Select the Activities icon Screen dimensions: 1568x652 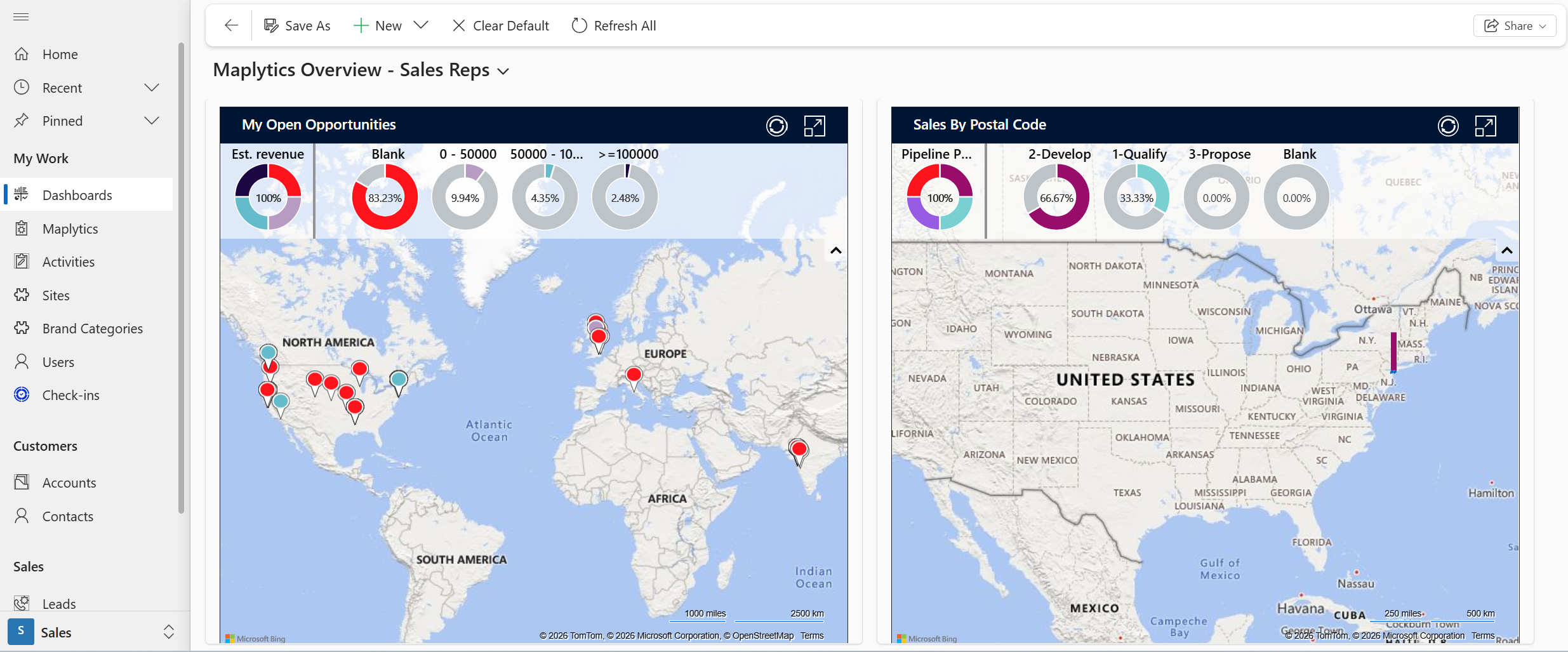pos(21,261)
